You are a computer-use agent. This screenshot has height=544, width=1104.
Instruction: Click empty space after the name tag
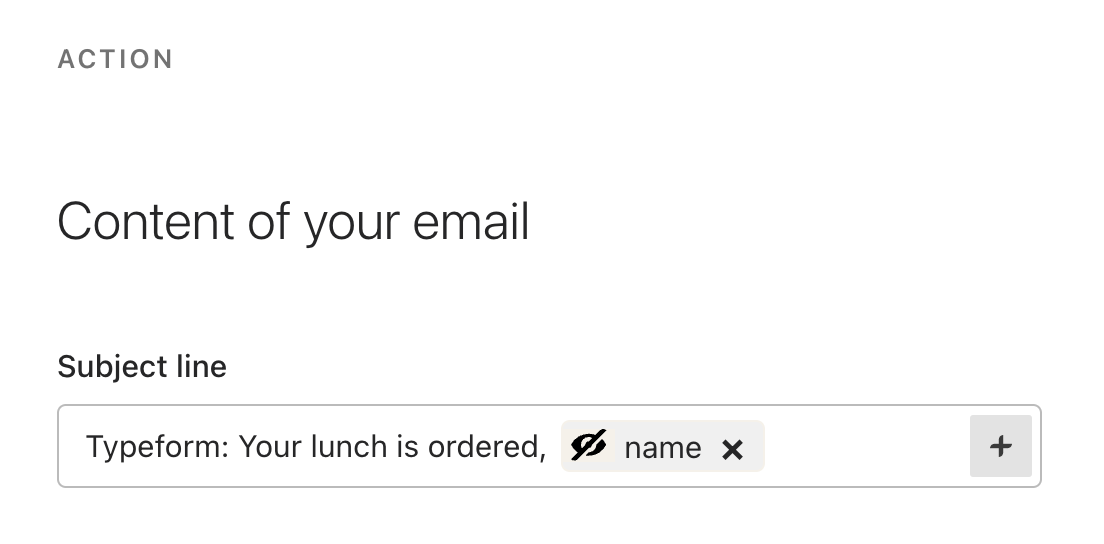click(866, 445)
